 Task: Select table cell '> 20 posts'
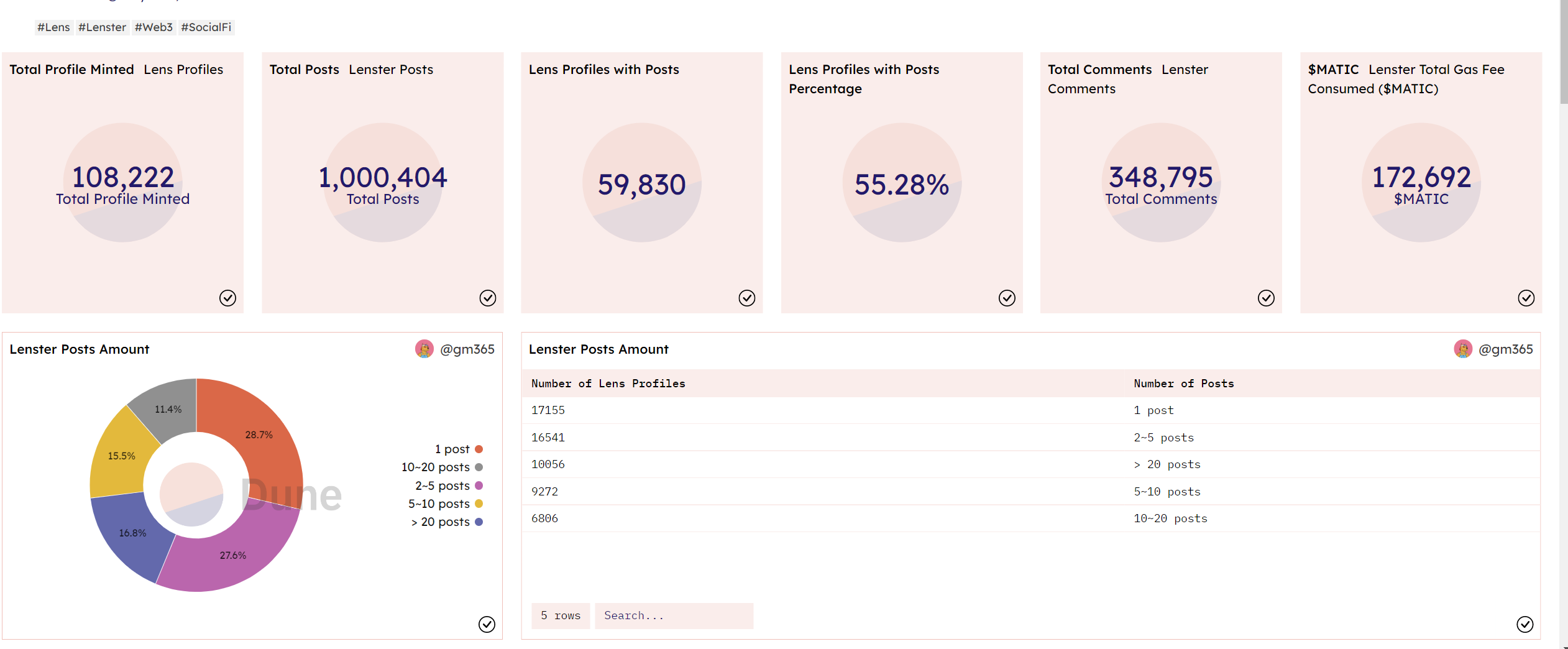tap(1167, 464)
